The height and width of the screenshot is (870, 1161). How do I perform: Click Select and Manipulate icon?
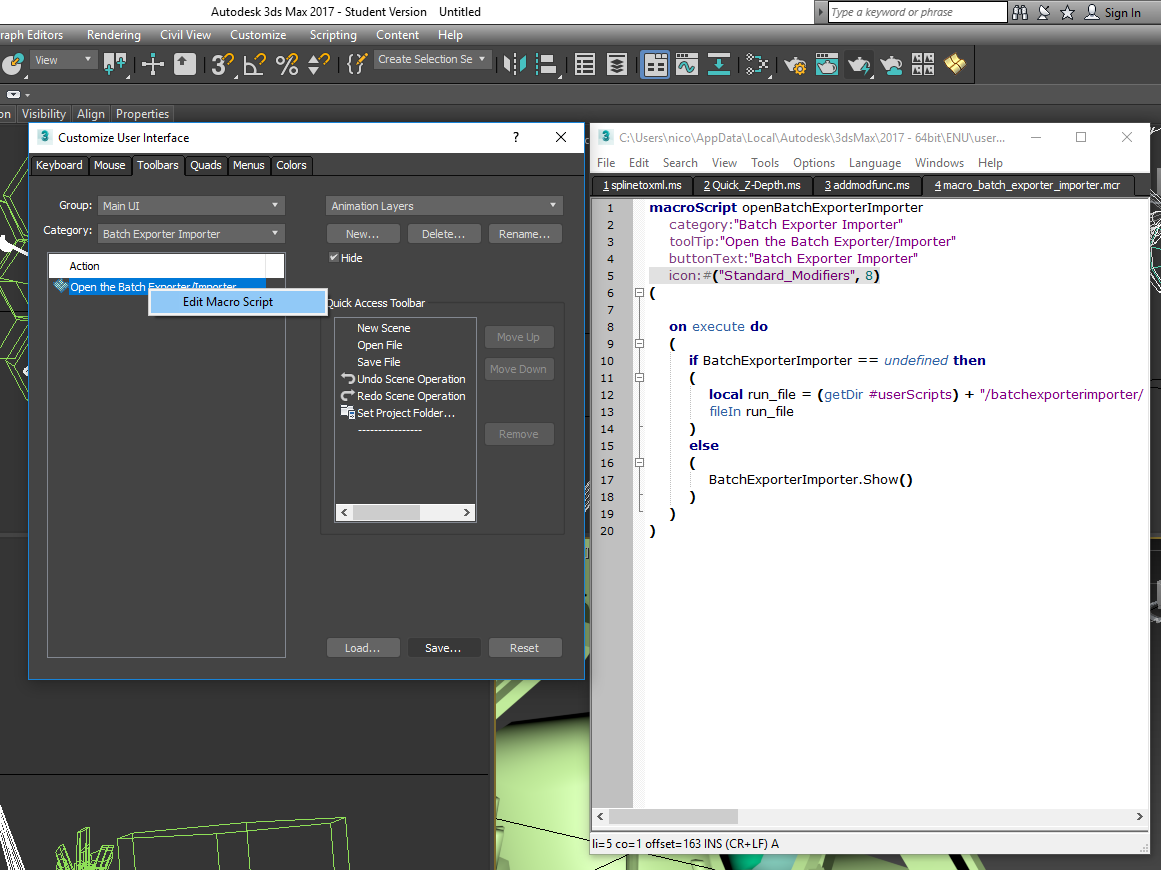153,64
